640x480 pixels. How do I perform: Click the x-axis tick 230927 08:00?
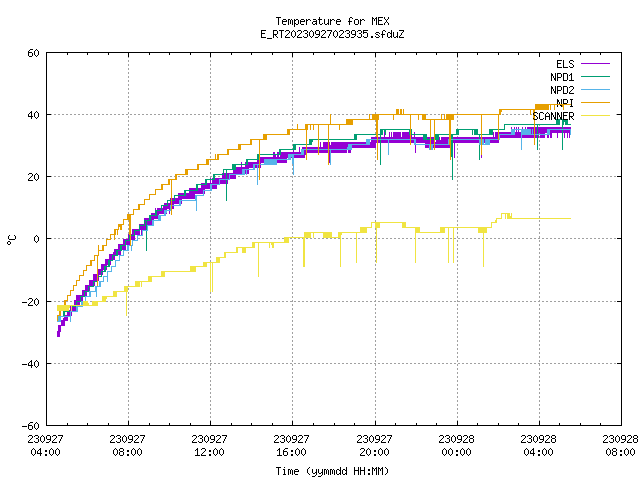point(127,446)
